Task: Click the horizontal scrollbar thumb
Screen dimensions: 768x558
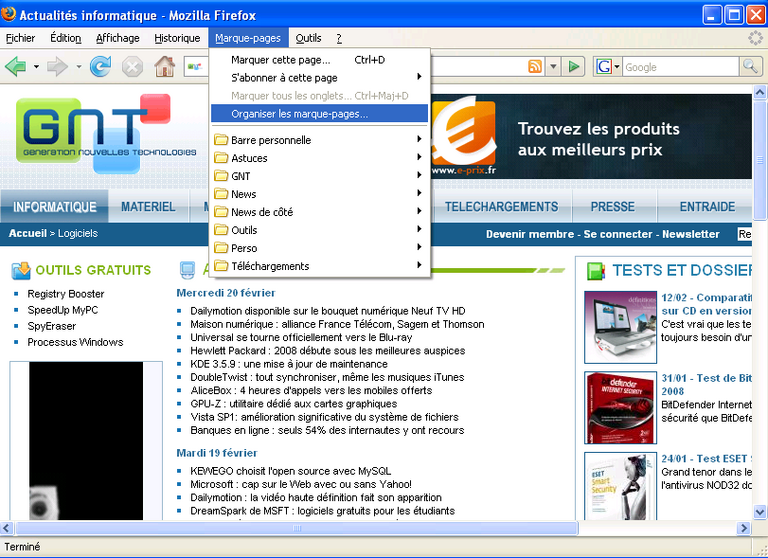Action: tap(297, 528)
